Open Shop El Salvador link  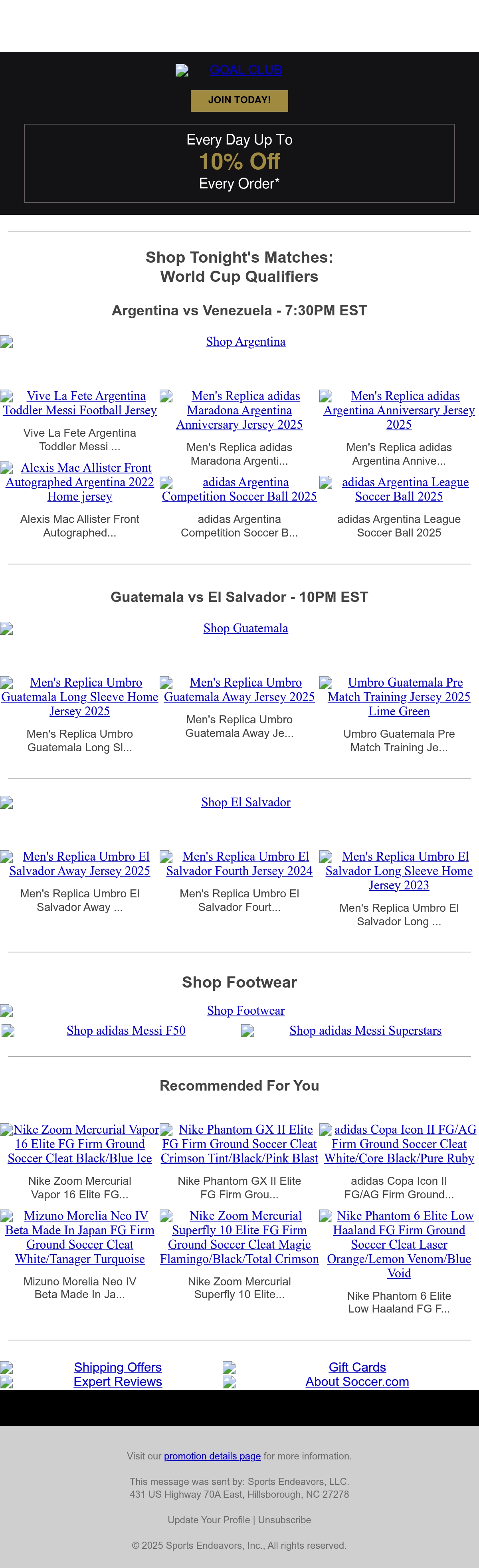[x=245, y=802]
